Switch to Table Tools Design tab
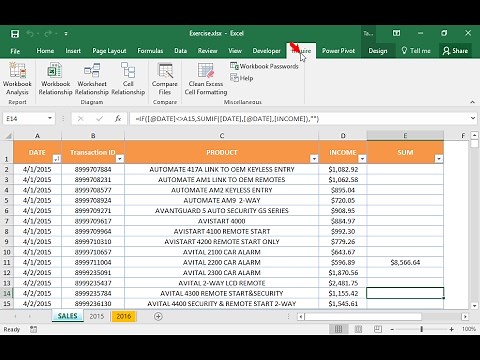480x360 pixels. click(x=378, y=51)
